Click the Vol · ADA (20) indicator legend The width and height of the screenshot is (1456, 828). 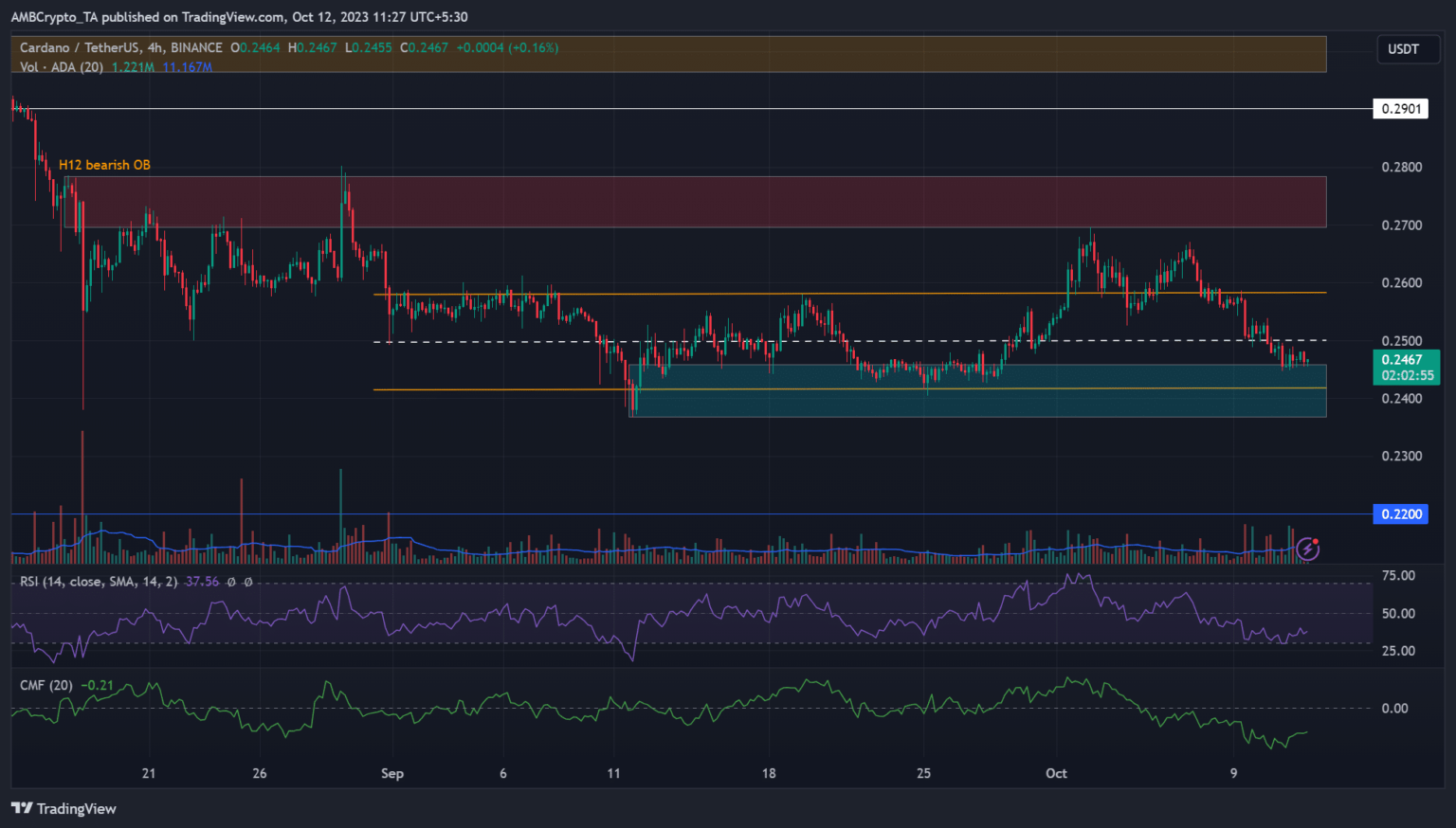pyautogui.click(x=62, y=67)
